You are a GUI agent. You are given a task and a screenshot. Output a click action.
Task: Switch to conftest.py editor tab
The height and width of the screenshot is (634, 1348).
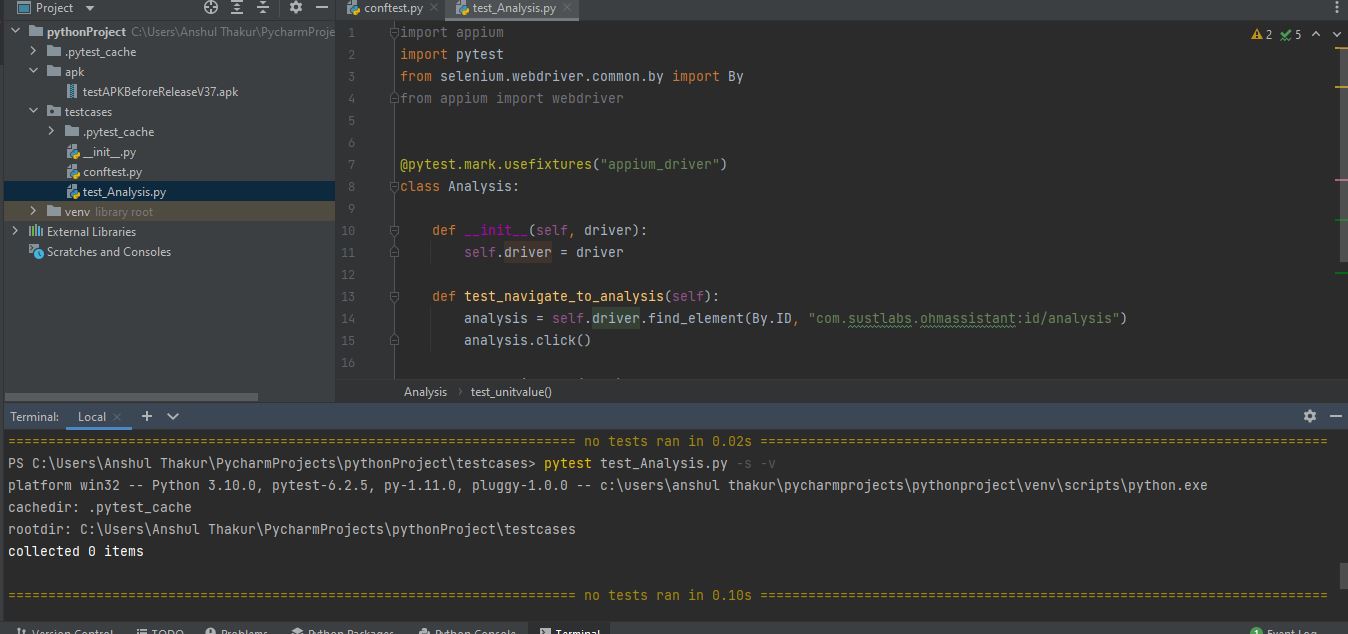[393, 8]
